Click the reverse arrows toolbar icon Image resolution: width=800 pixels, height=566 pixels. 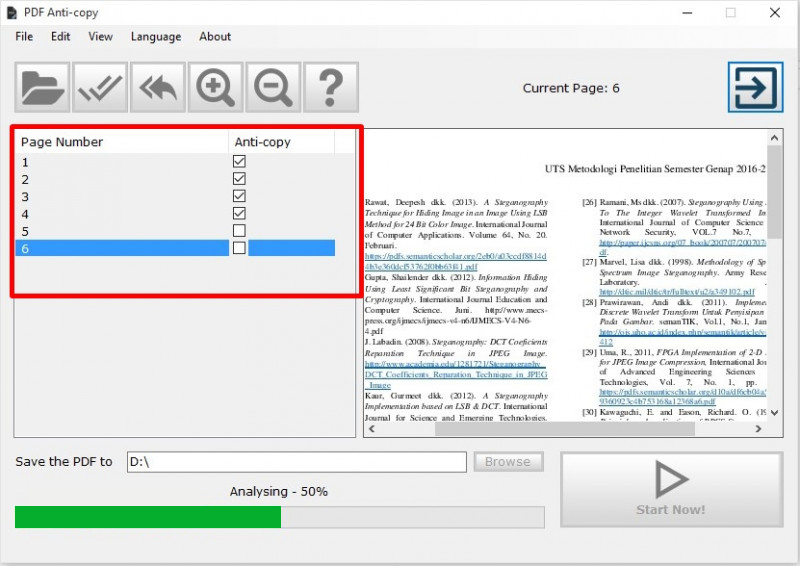157,87
